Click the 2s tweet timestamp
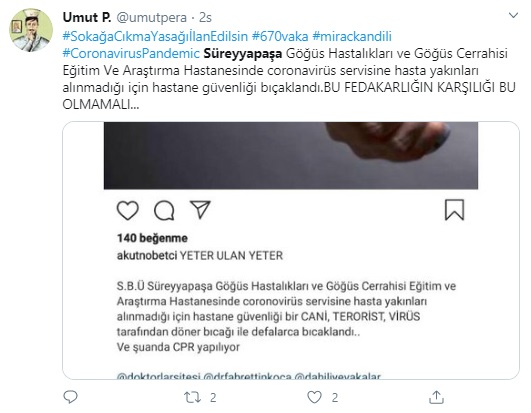531x413 pixels. 205,18
